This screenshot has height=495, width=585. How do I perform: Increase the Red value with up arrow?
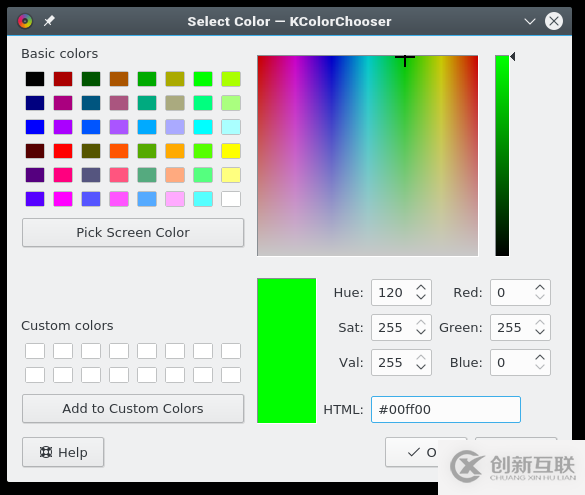(540, 288)
